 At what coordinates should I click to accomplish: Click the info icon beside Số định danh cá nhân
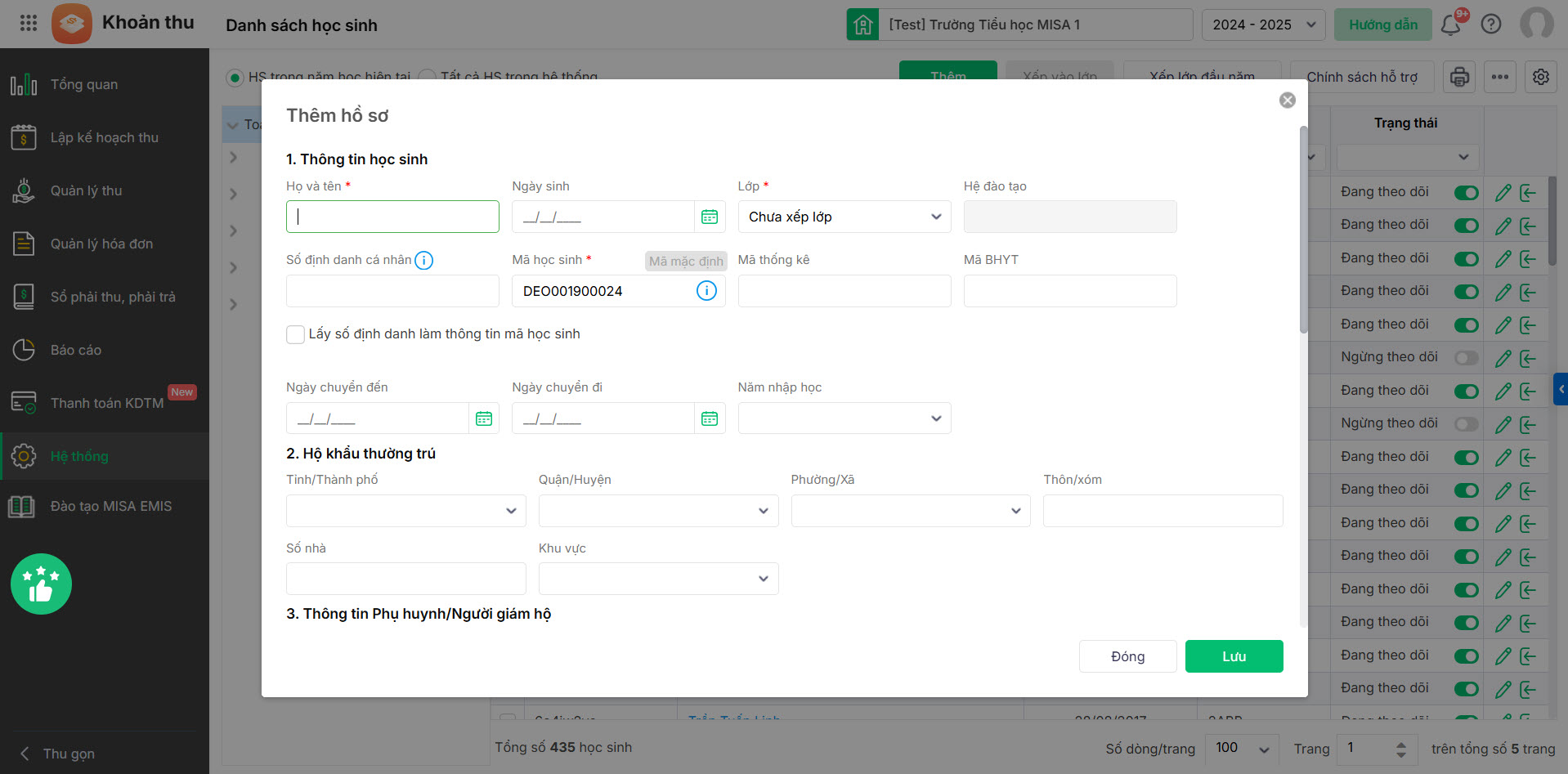click(423, 260)
